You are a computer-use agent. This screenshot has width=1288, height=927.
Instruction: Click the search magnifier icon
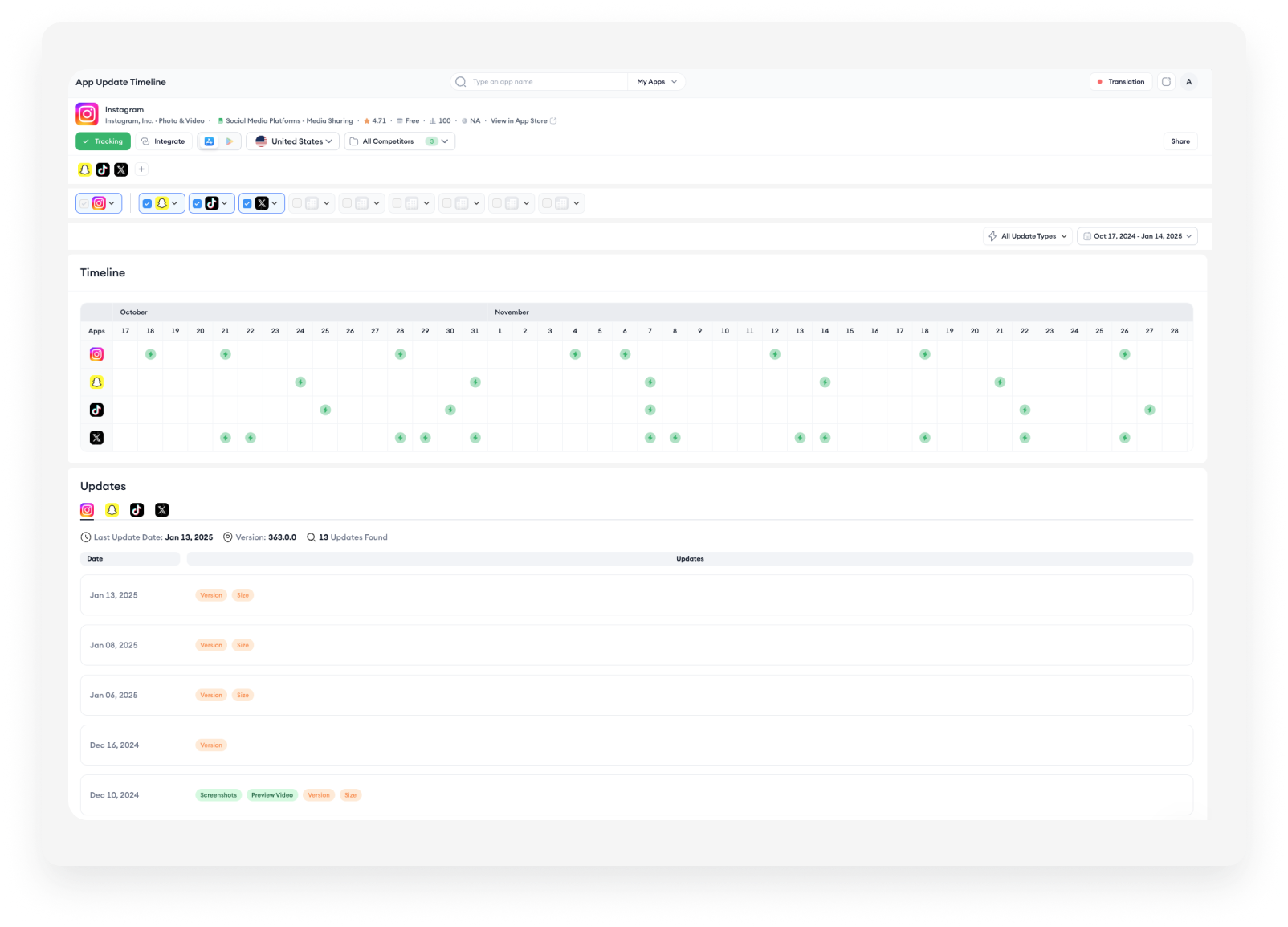pos(460,82)
